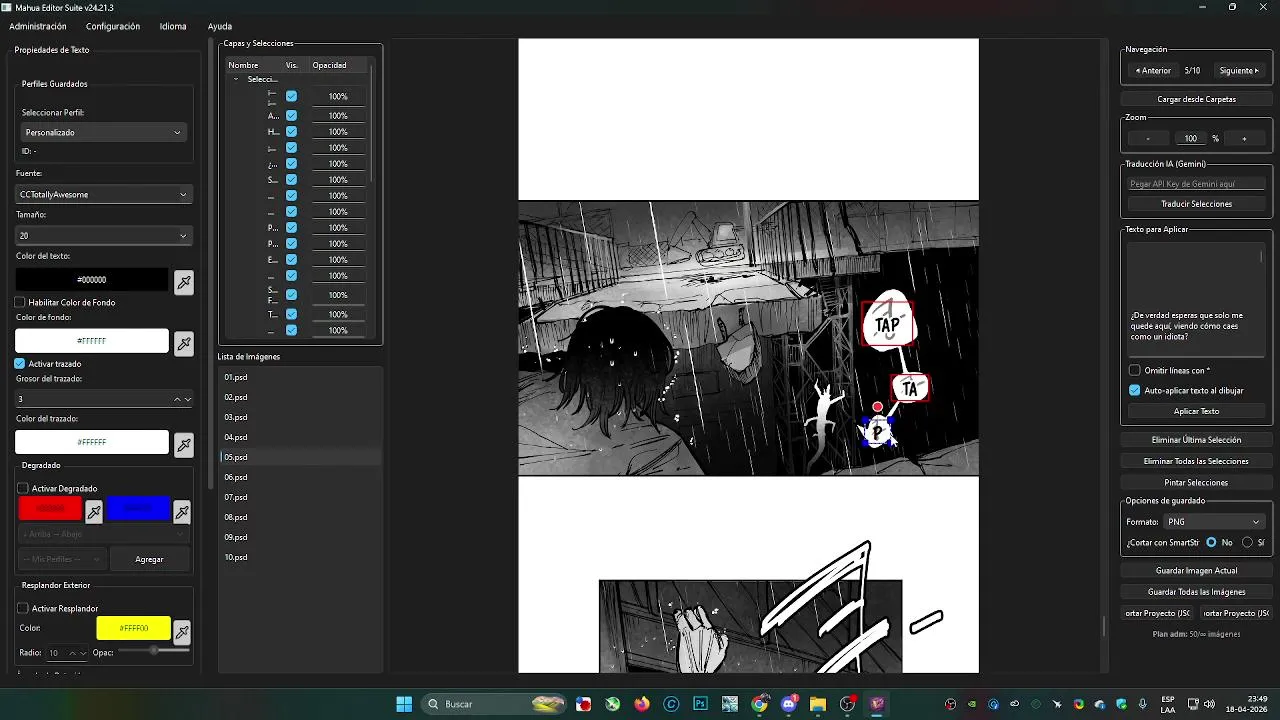Select the Sí radio for SmartStitch cut
1280x720 pixels.
point(1247,542)
